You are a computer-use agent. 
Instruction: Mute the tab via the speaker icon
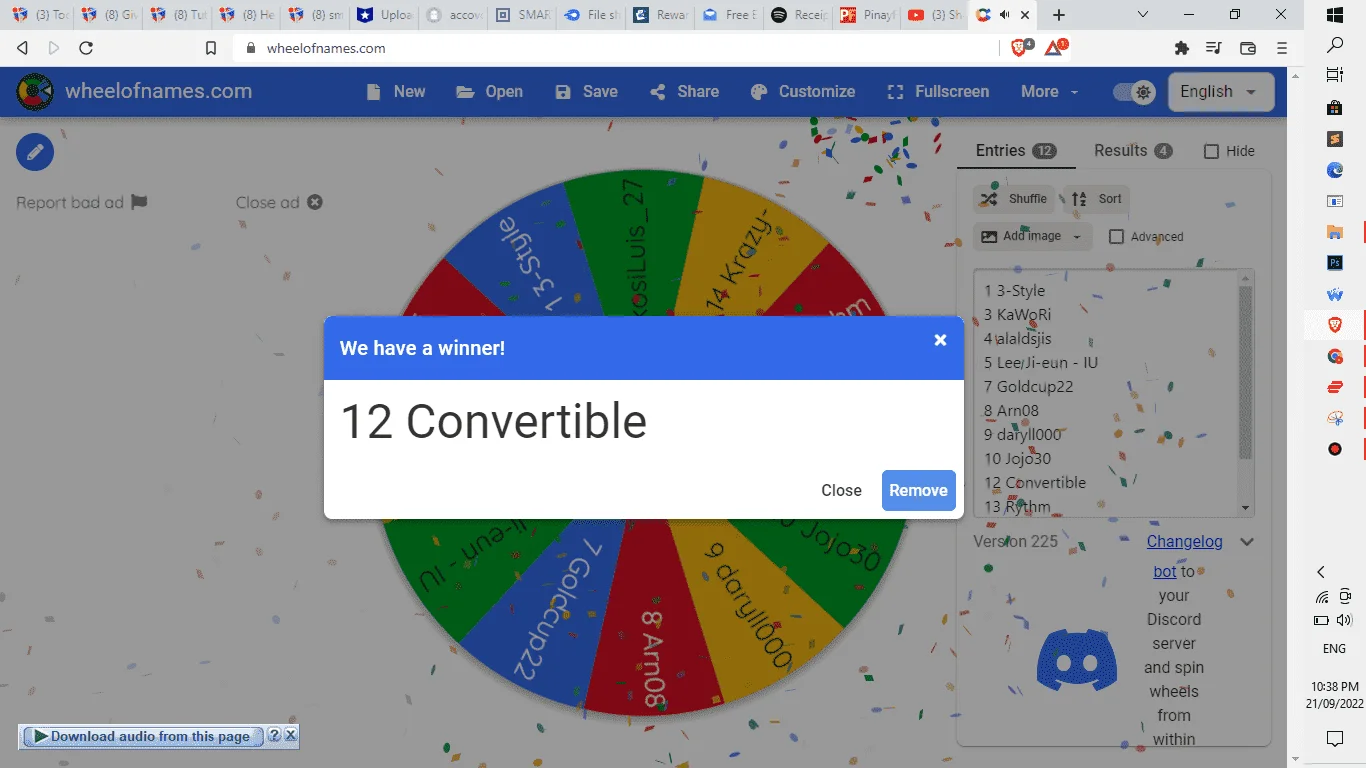click(1003, 15)
